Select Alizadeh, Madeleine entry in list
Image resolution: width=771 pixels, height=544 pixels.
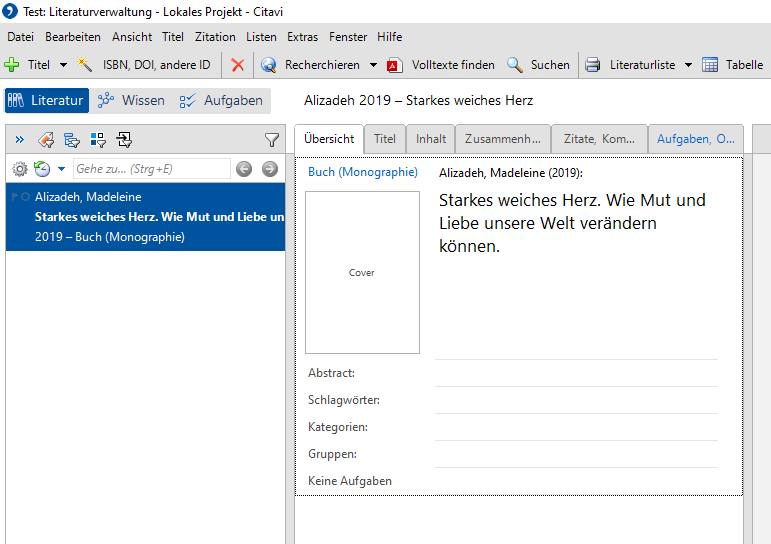click(146, 217)
